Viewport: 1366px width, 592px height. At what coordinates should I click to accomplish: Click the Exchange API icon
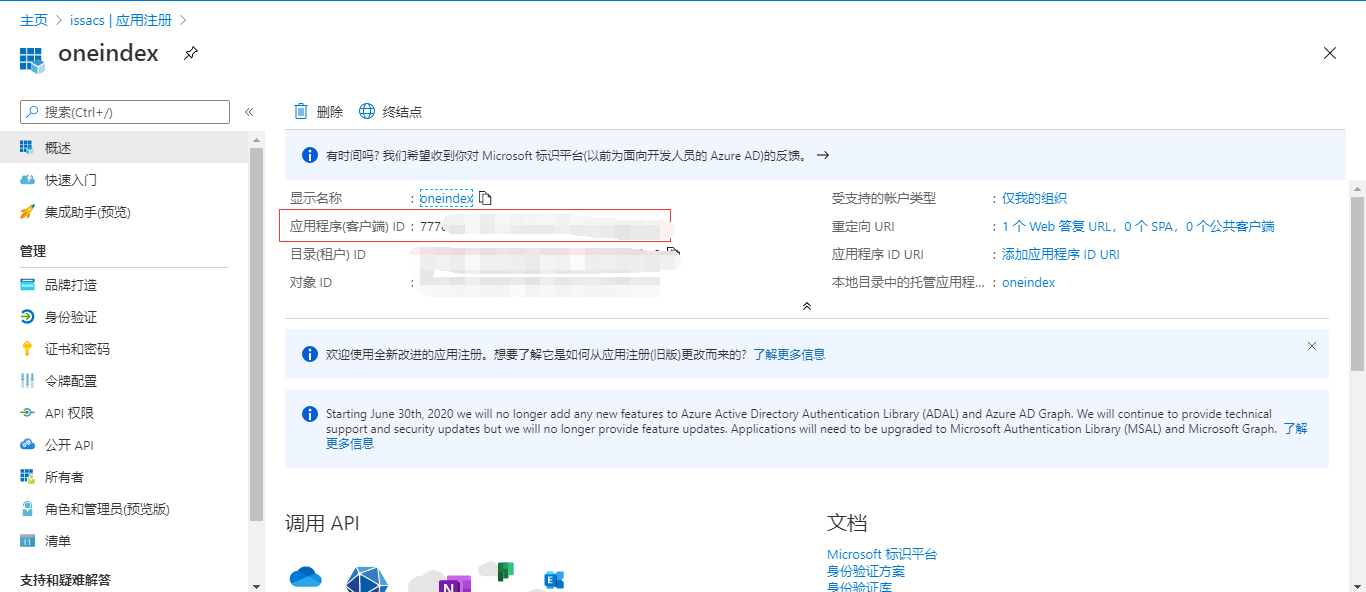(553, 579)
